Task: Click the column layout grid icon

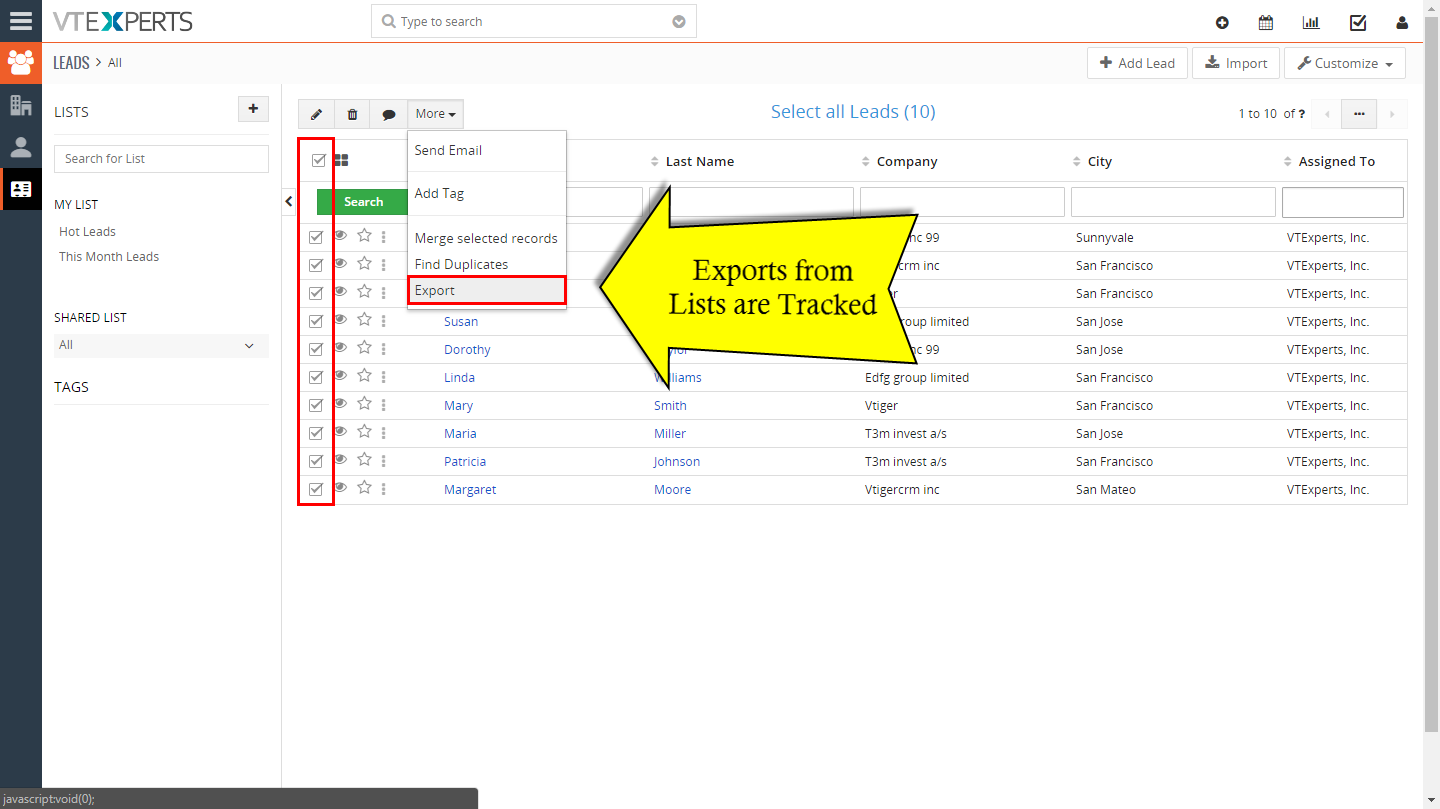Action: [341, 160]
